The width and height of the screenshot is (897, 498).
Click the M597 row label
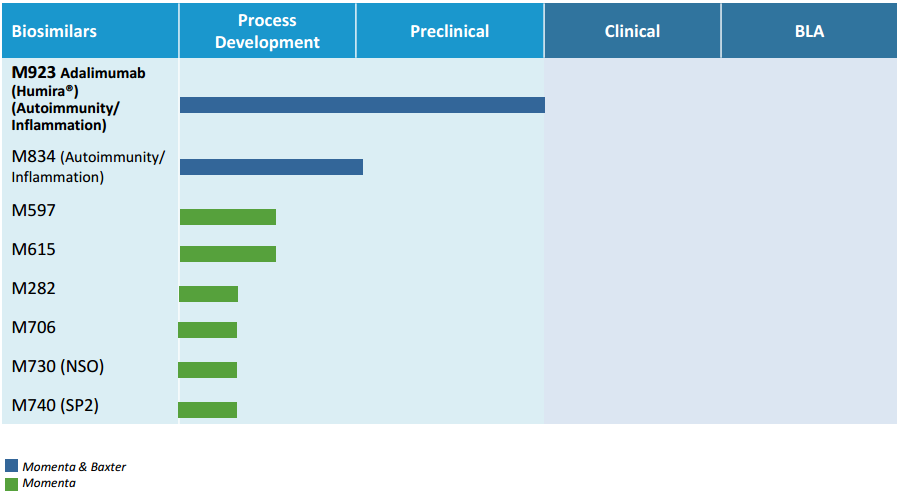coord(34,211)
